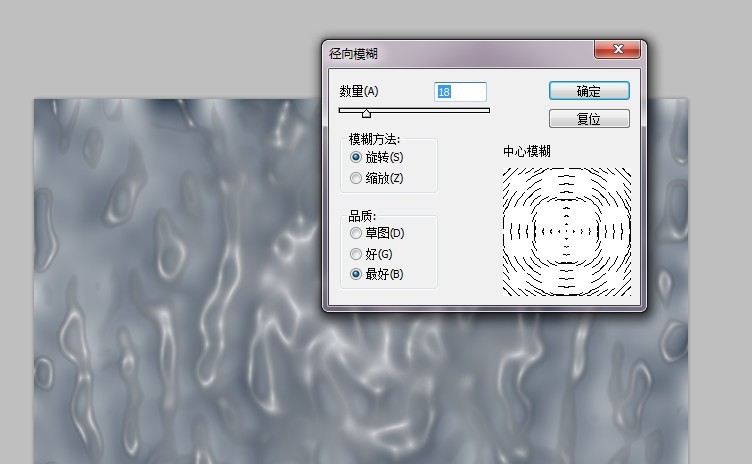Click top-left corner of blur center preview box
The height and width of the screenshot is (464, 752).
(x=504, y=168)
